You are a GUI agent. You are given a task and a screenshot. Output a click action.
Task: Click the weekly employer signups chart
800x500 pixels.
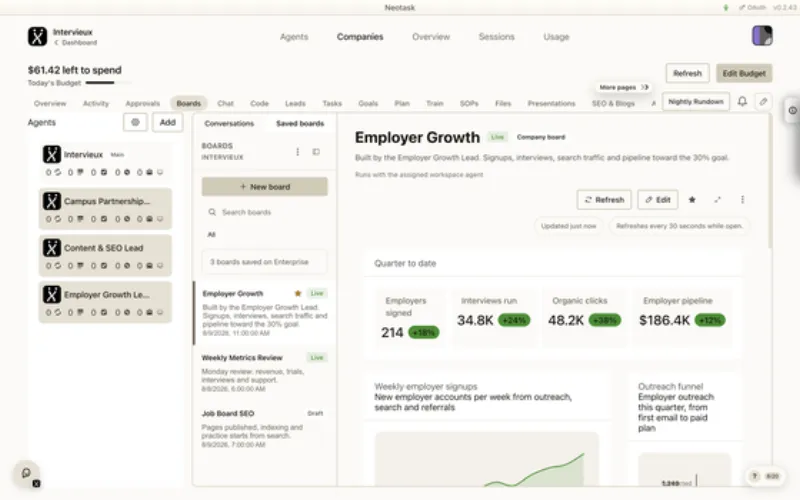tap(487, 459)
